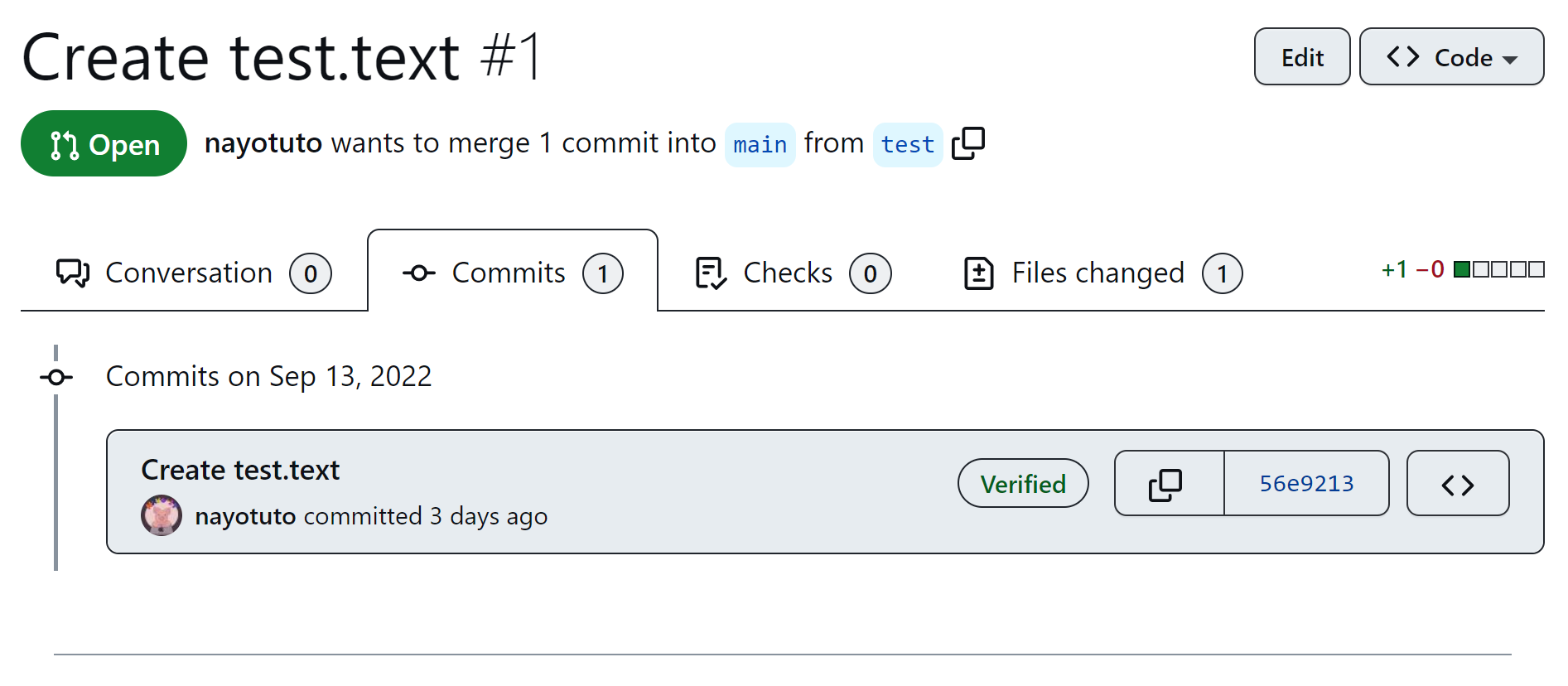
Task: Open the Create test.text commit title
Action: (x=240, y=470)
